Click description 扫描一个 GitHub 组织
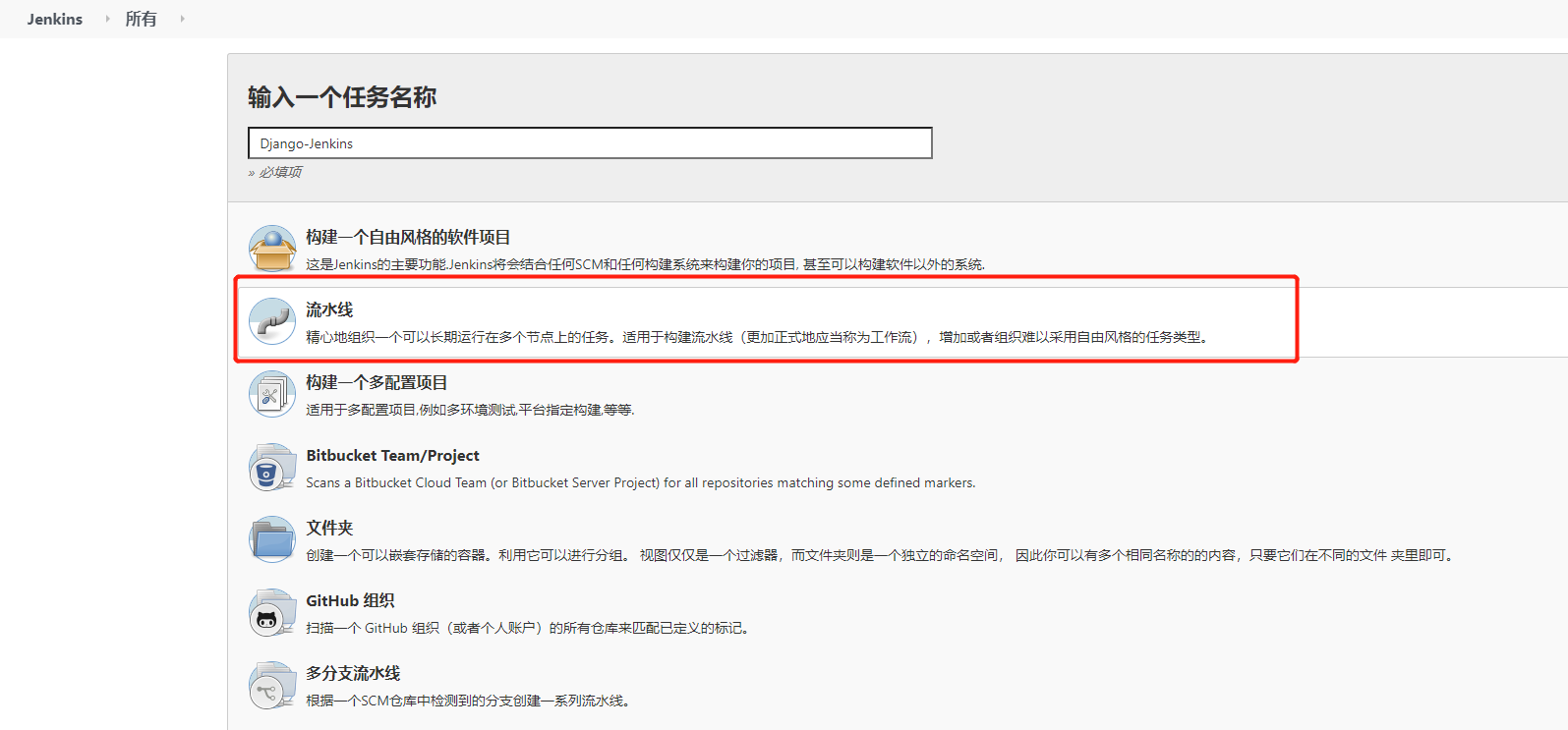 [530, 628]
